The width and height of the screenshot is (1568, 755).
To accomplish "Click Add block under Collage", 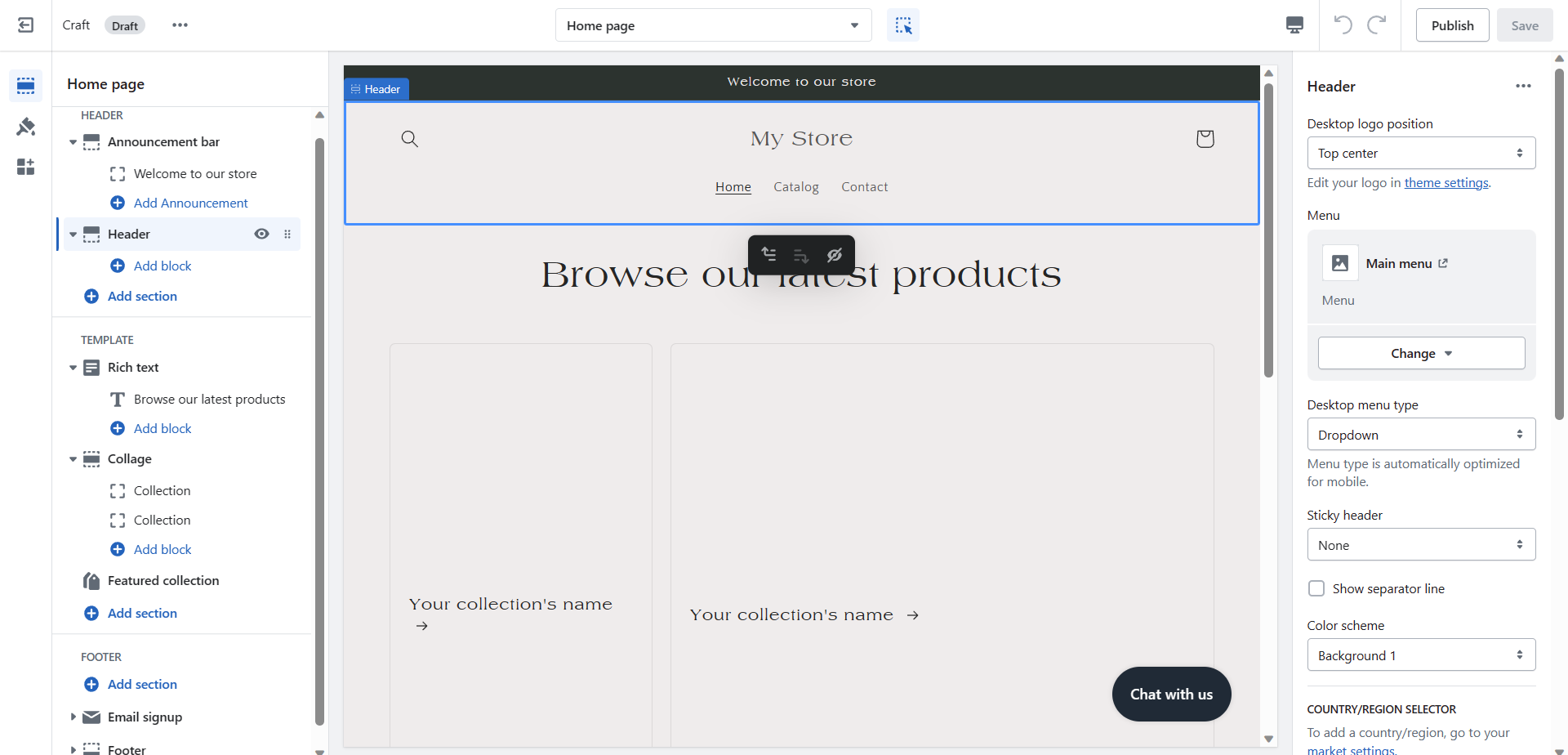I will point(163,549).
